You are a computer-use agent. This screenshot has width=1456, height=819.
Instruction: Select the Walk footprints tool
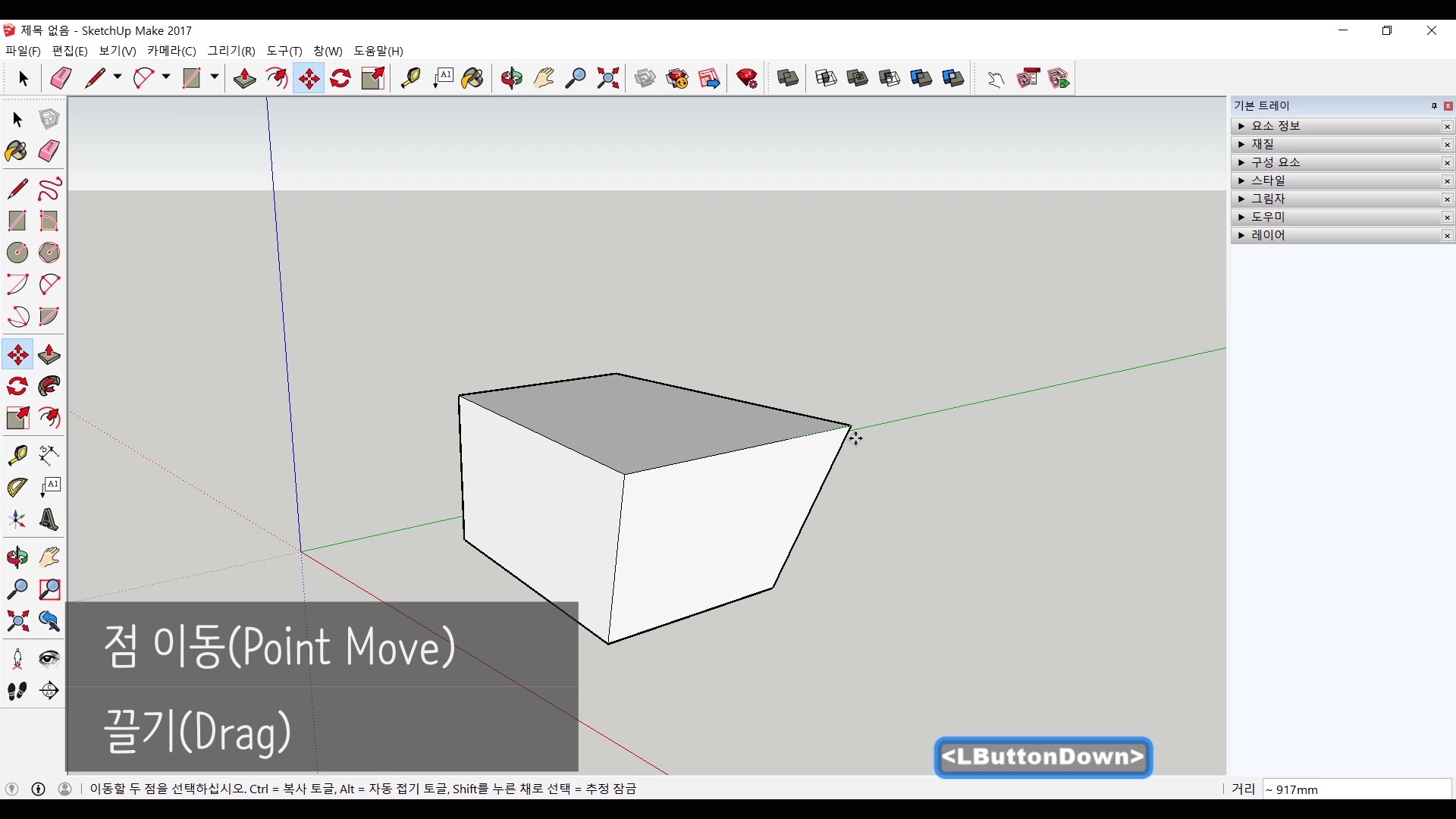17,691
